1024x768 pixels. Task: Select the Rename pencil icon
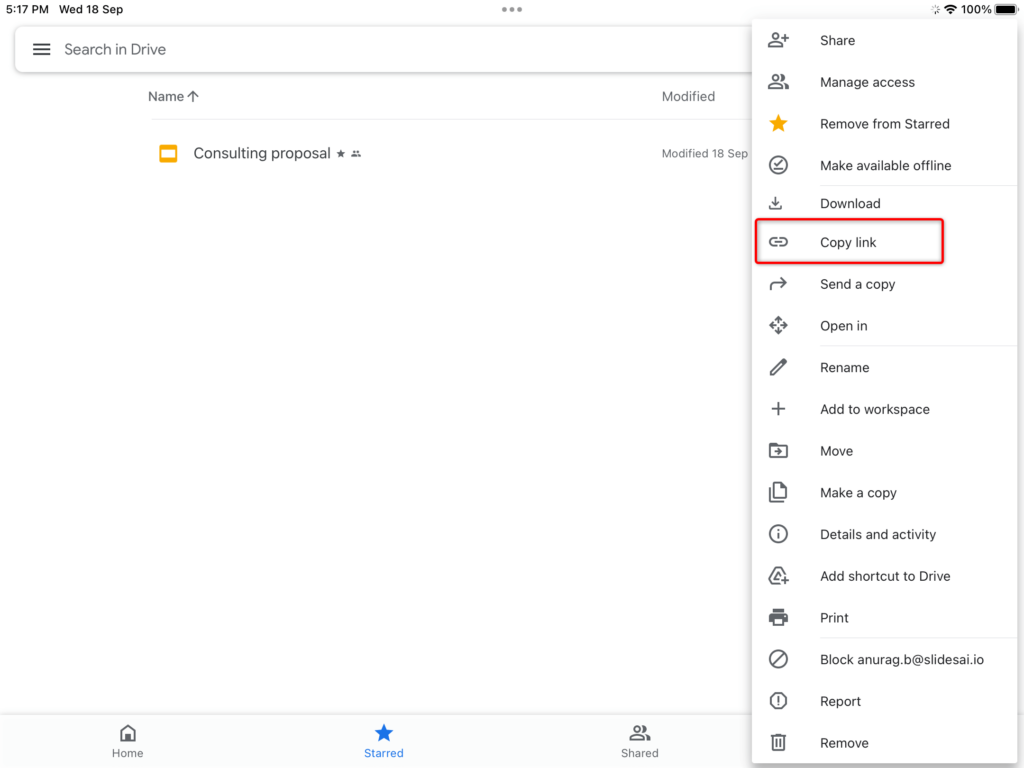(779, 367)
